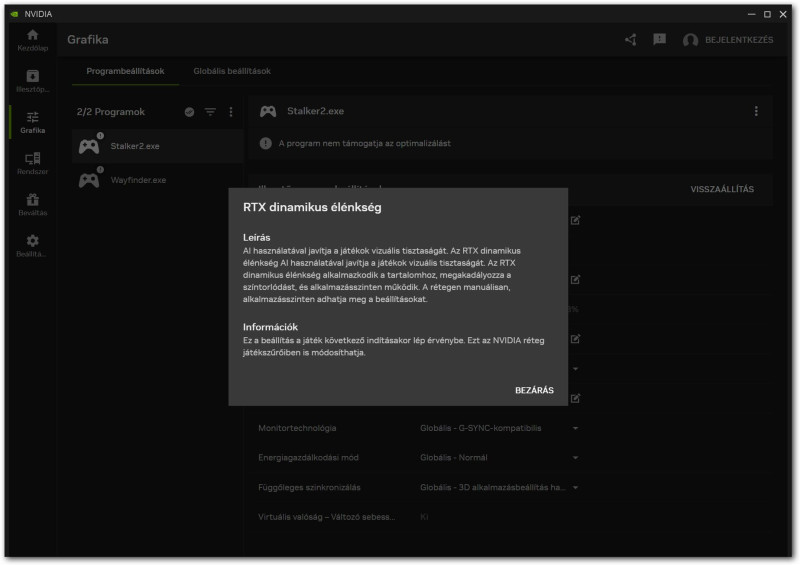Open the Illesztőprogramok drivers section

[x=33, y=81]
